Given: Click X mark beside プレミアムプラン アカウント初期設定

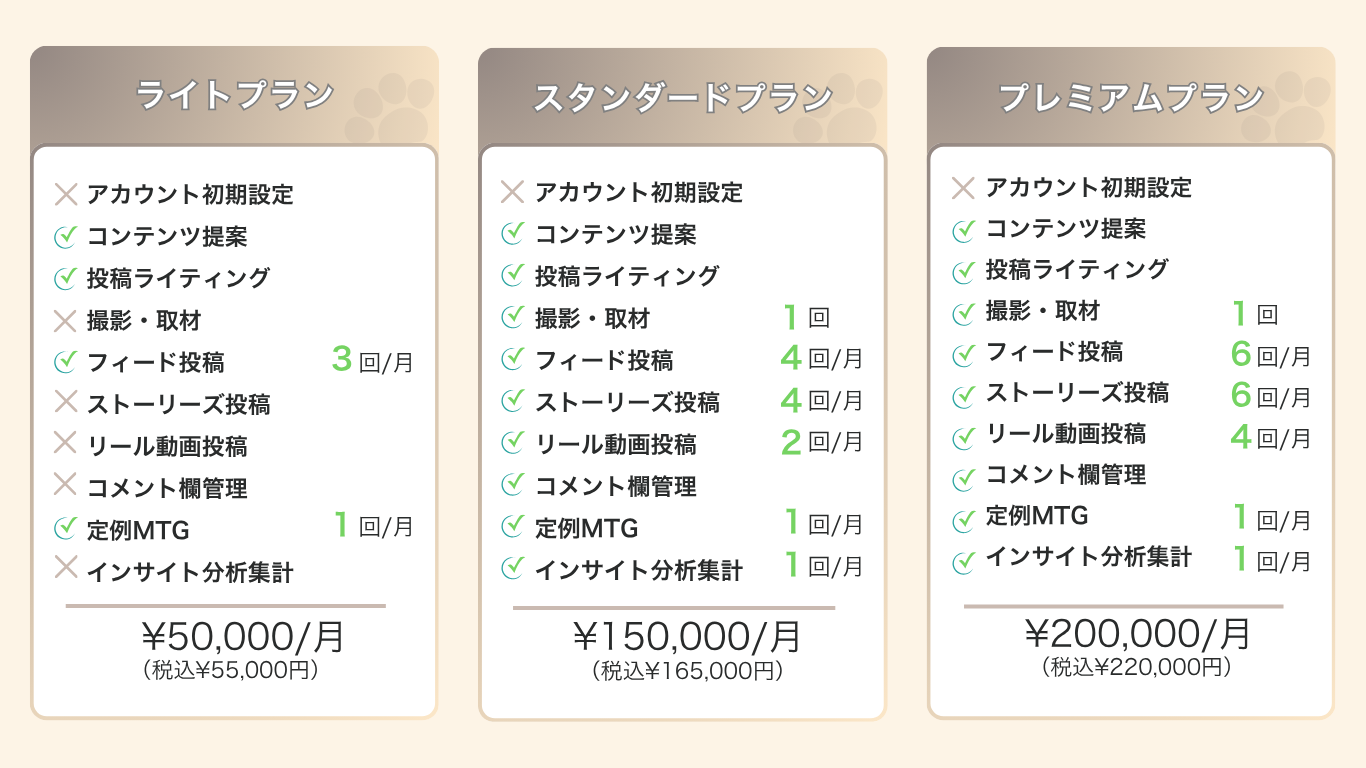Looking at the screenshot, I should 963,188.
